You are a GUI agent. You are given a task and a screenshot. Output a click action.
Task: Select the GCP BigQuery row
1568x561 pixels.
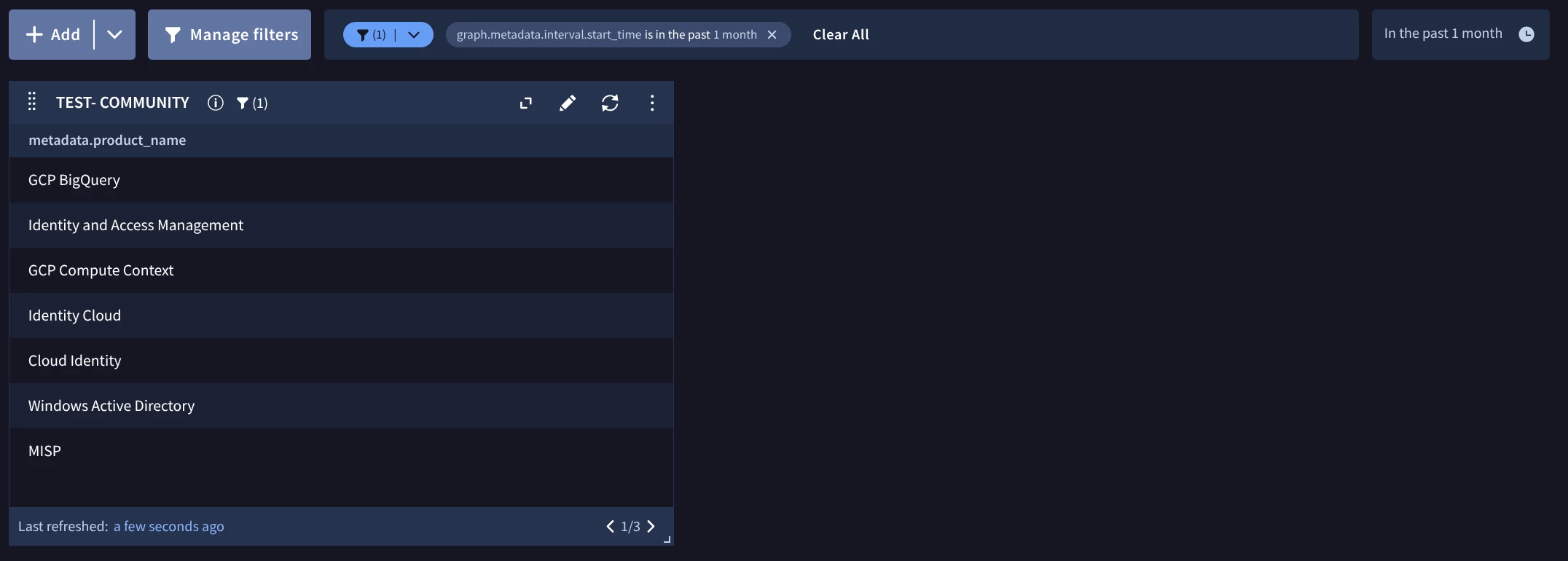tap(341, 180)
